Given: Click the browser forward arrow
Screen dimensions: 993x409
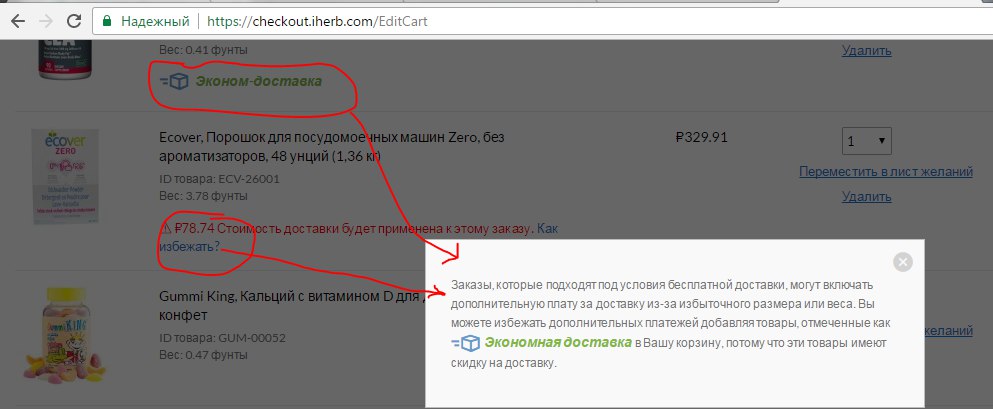Looking at the screenshot, I should 46,22.
